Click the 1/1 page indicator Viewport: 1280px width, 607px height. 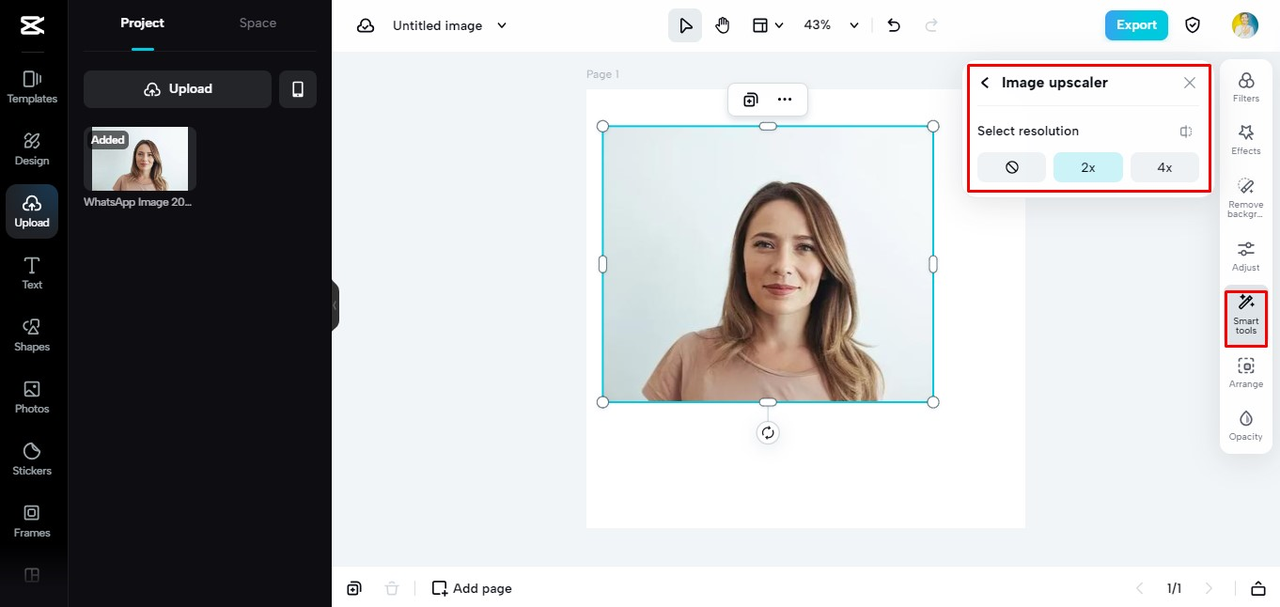click(x=1174, y=589)
